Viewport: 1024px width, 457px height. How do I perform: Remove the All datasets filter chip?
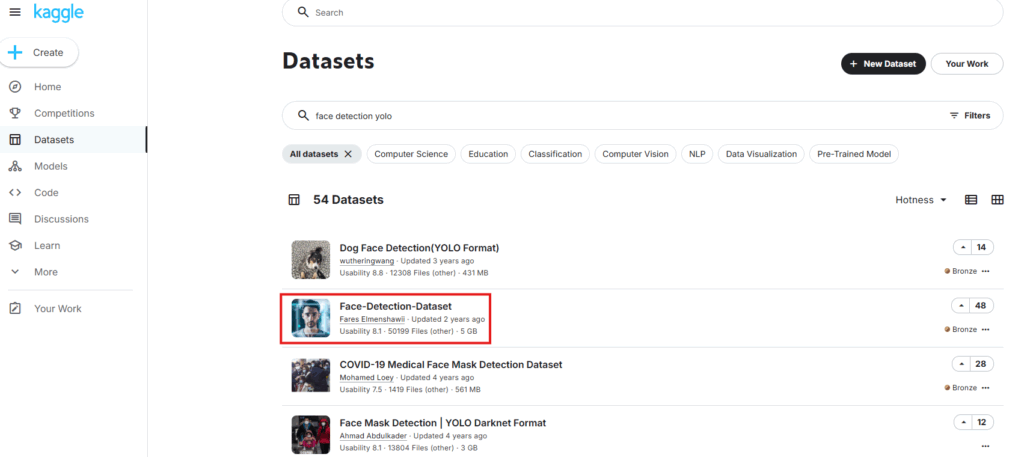click(x=348, y=154)
